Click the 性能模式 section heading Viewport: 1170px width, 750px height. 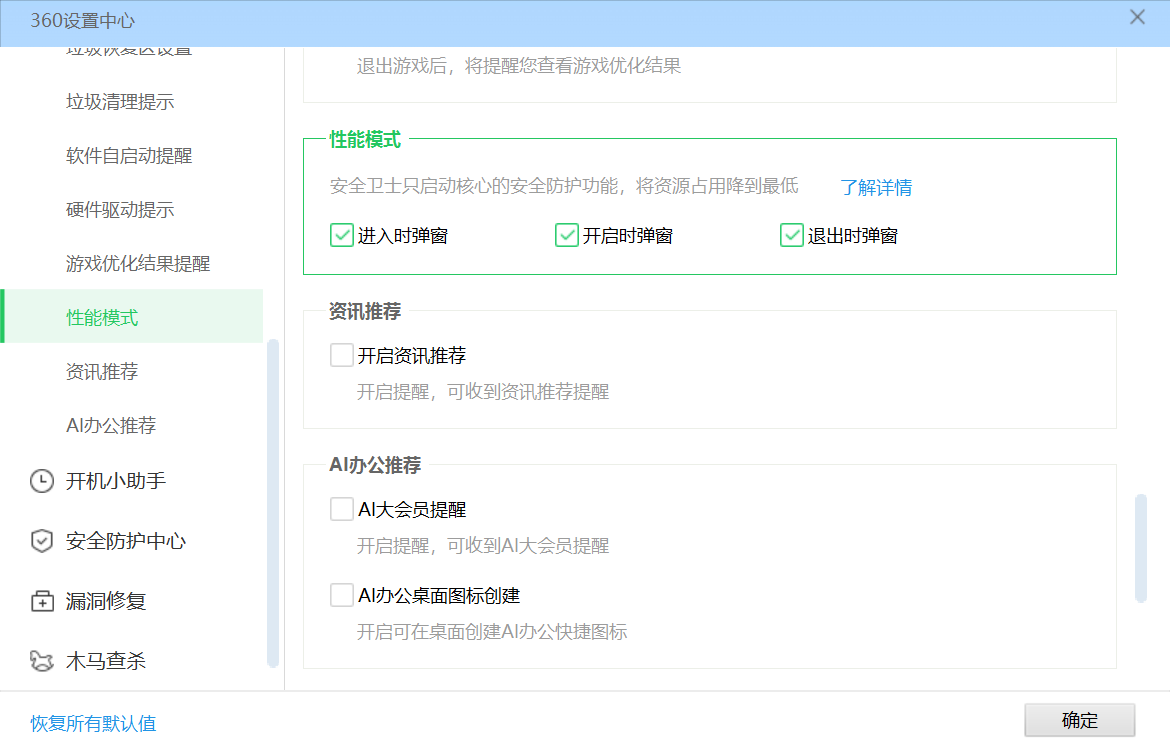(x=366, y=140)
